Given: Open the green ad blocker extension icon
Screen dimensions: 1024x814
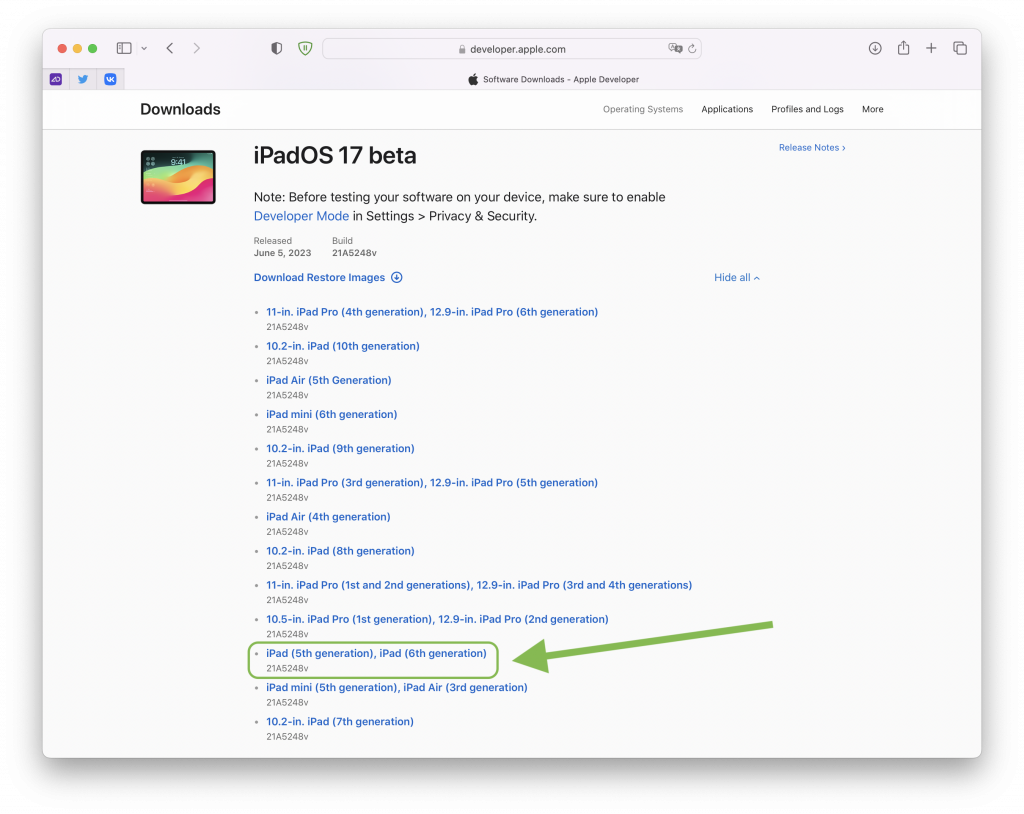Looking at the screenshot, I should [x=305, y=48].
